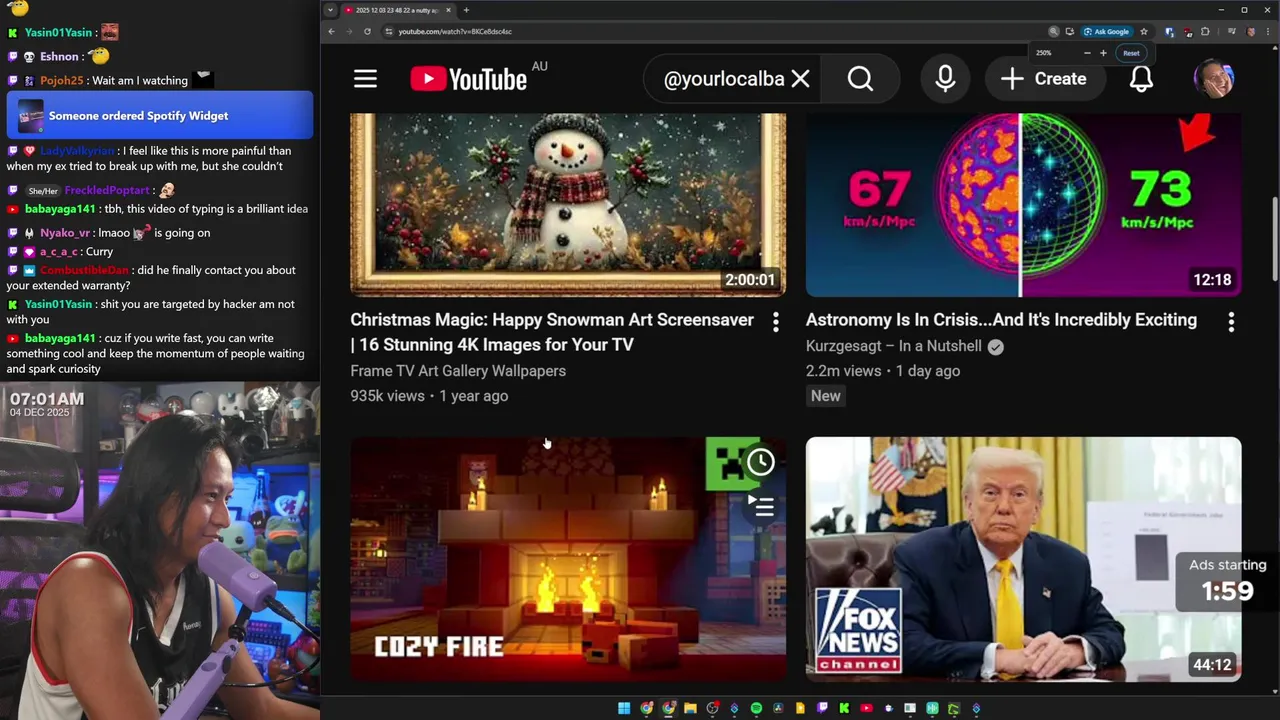1280x720 pixels.
Task: Bookmark this page with the star icon
Action: [x=1144, y=31]
